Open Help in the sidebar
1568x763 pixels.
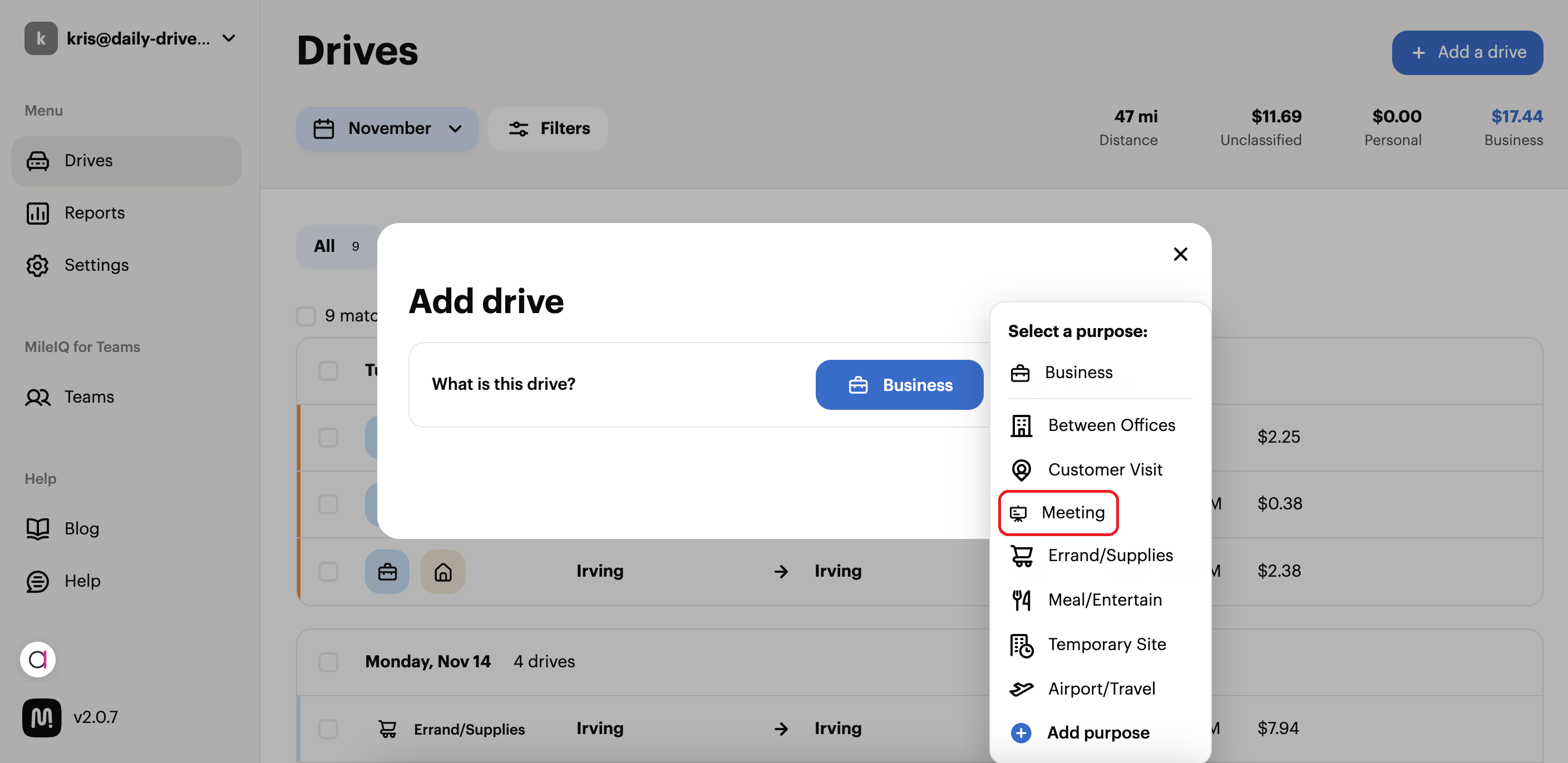tap(83, 581)
